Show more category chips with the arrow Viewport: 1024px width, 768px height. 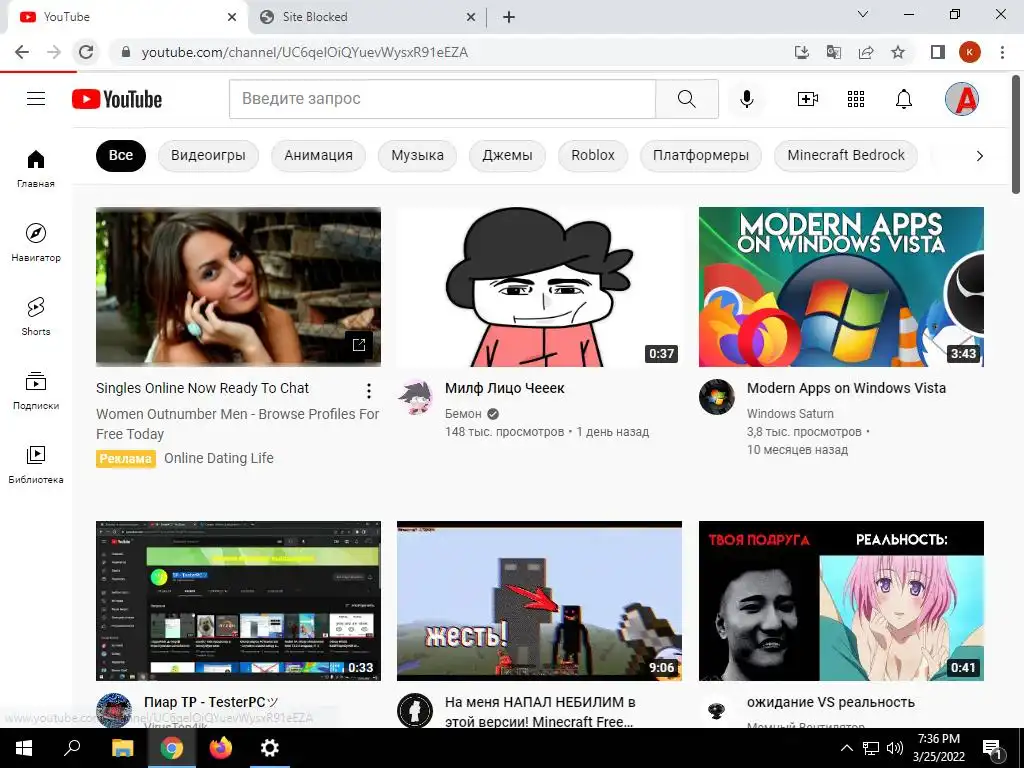click(980, 155)
